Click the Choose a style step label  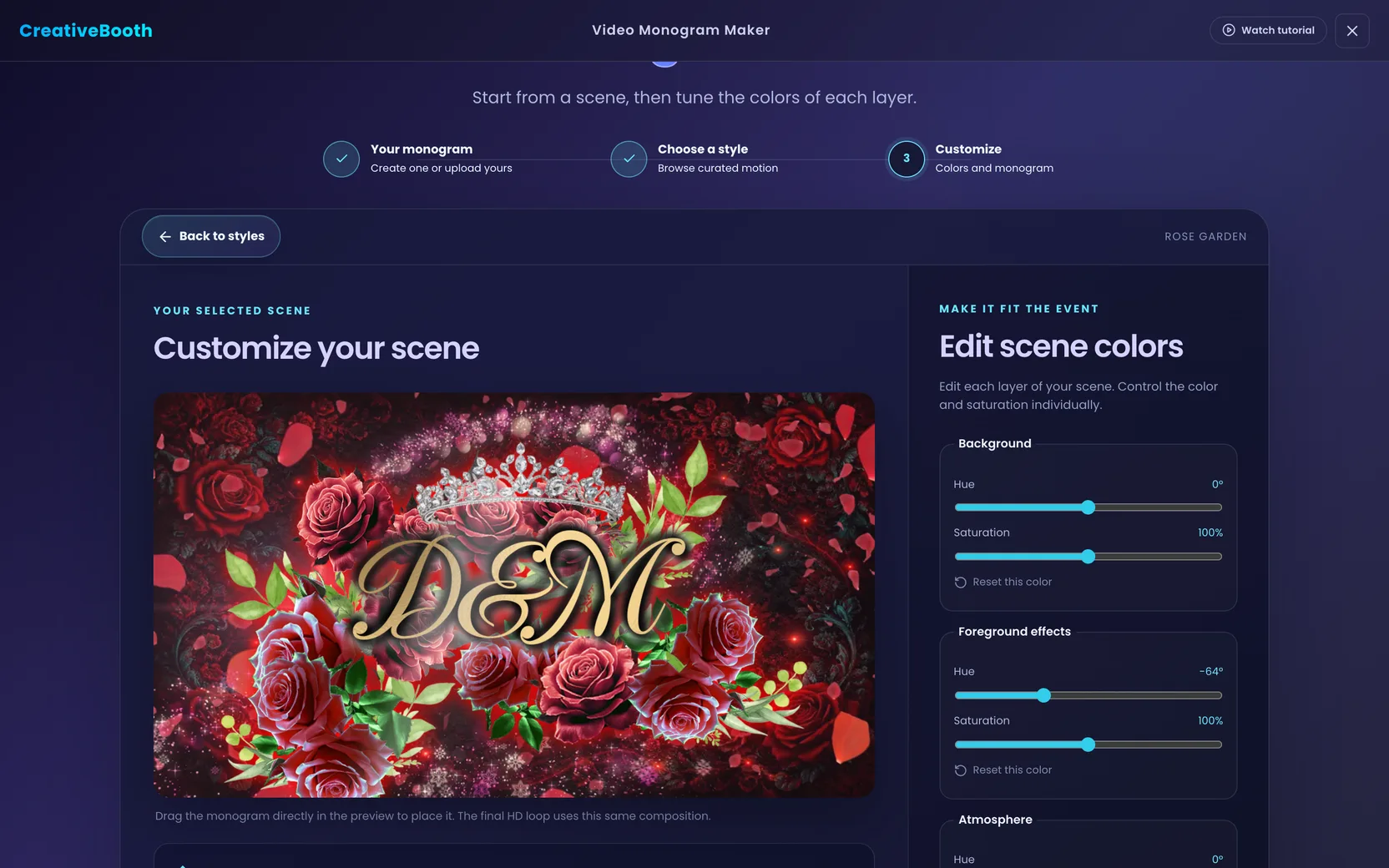(703, 149)
